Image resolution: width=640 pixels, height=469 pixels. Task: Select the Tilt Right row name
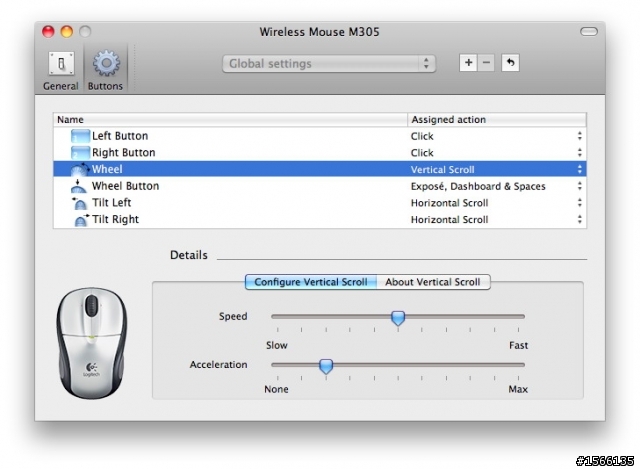(x=116, y=220)
